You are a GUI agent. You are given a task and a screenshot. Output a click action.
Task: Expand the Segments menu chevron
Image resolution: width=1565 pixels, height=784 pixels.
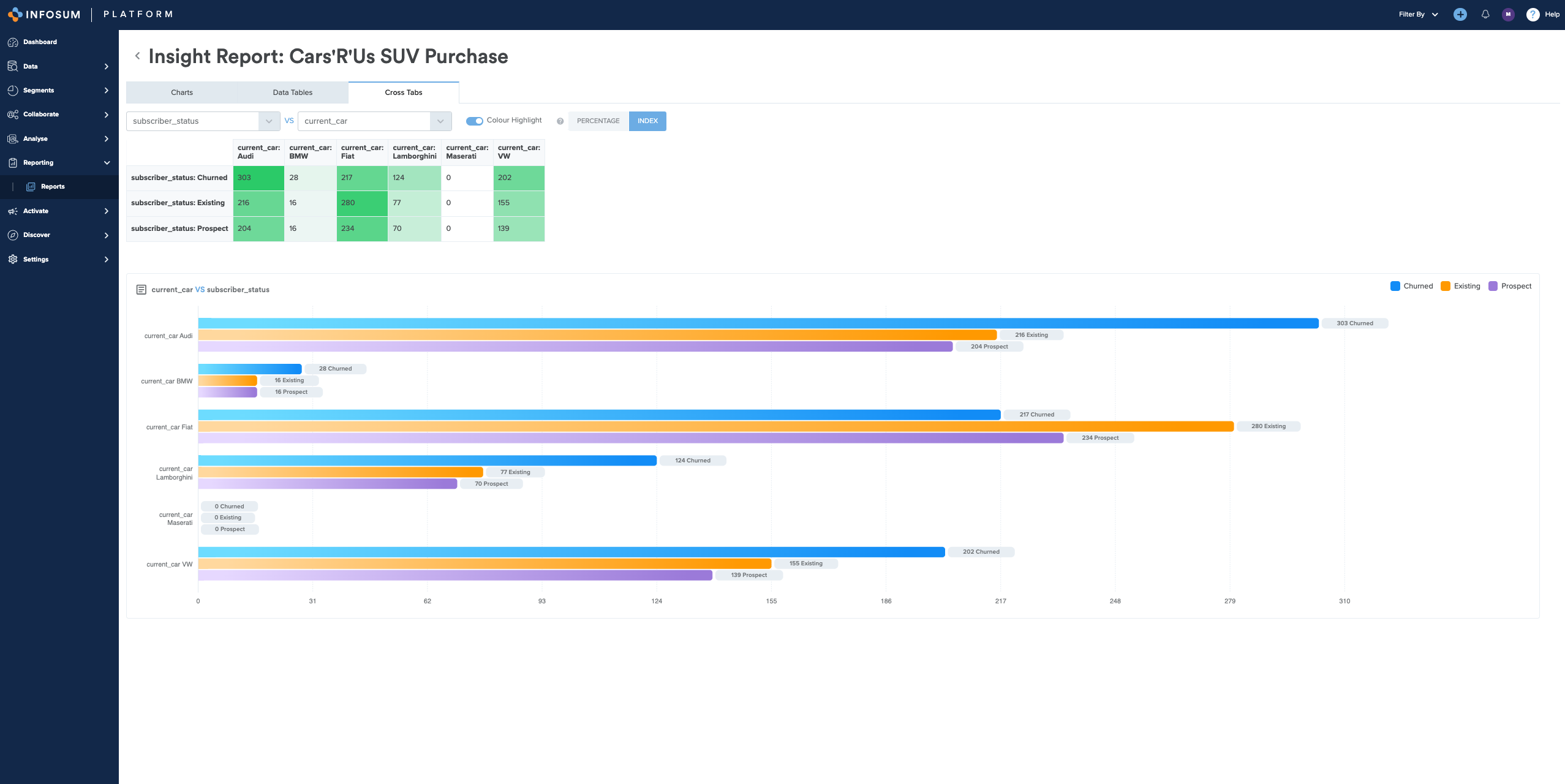pyautogui.click(x=107, y=90)
